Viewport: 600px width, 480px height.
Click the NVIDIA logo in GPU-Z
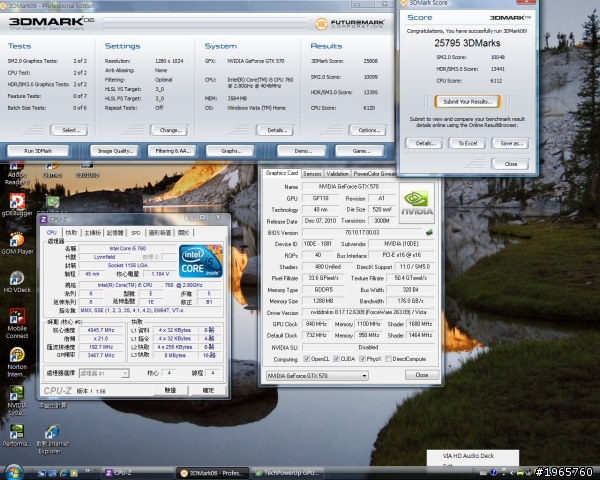[417, 203]
